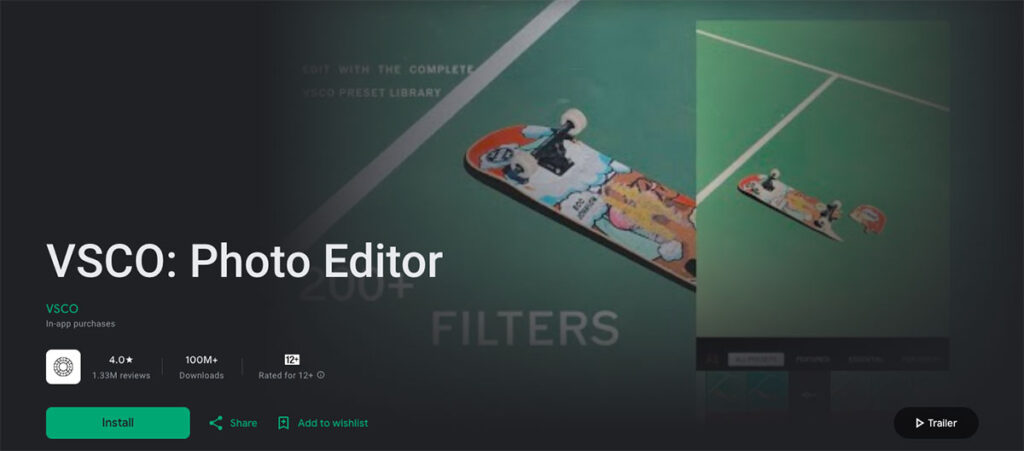Image resolution: width=1024 pixels, height=451 pixels.
Task: Click Add to wishlist text
Action: click(333, 423)
